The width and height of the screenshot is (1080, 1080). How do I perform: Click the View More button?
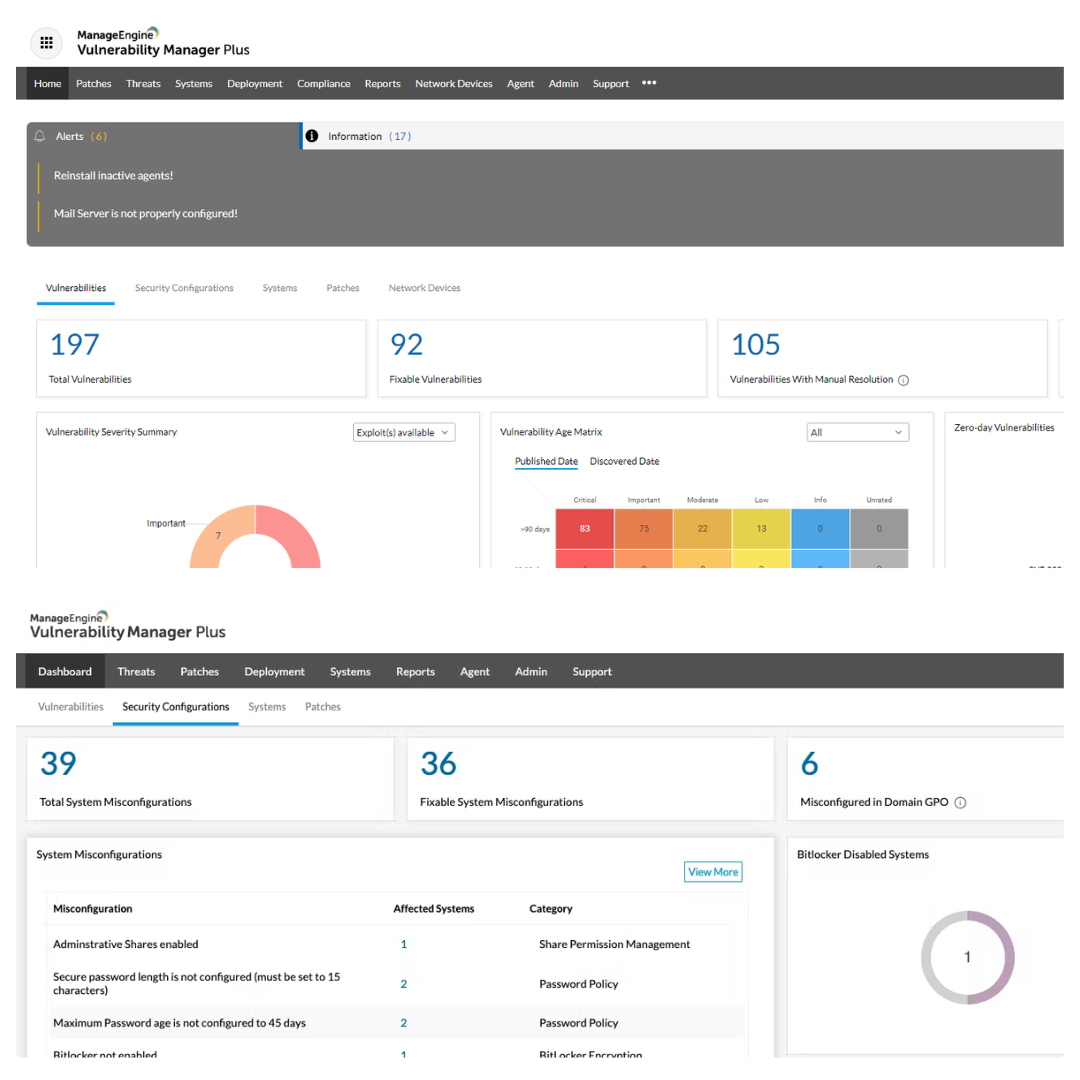click(x=713, y=872)
